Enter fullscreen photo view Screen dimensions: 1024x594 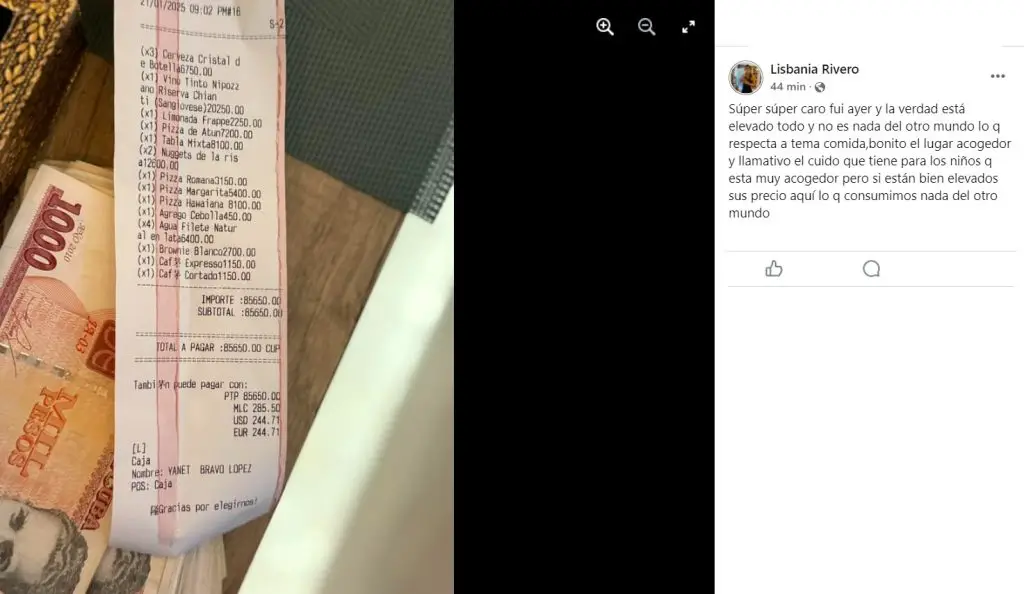688,27
